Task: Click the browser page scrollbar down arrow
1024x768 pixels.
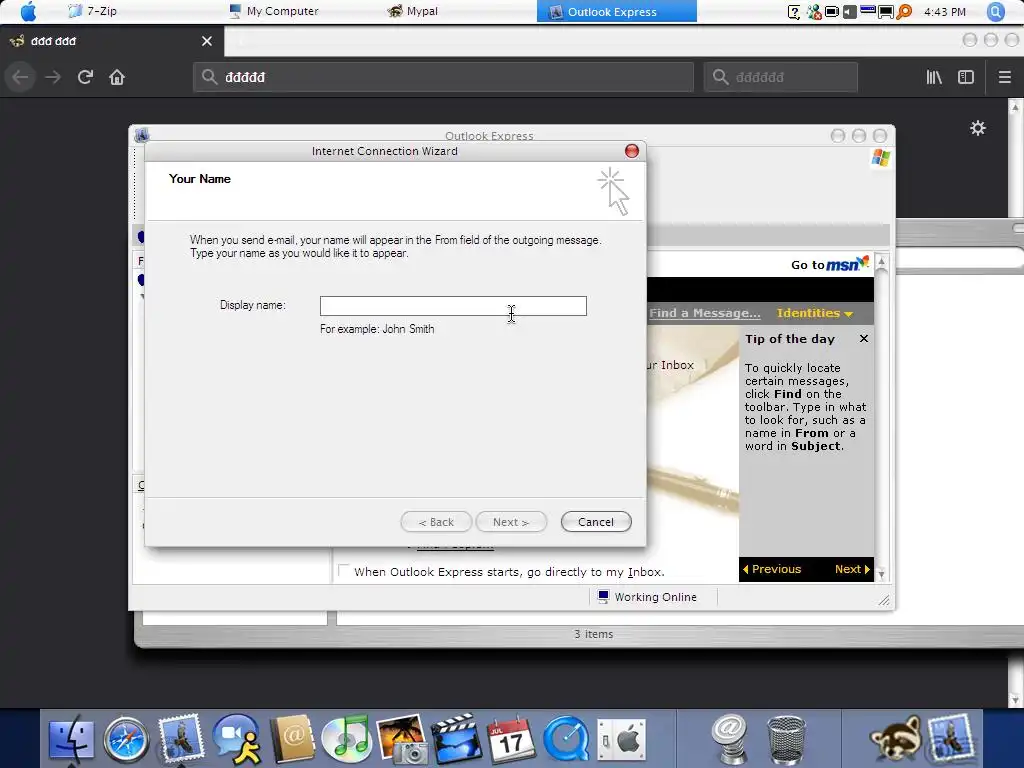Action: [x=1014, y=699]
